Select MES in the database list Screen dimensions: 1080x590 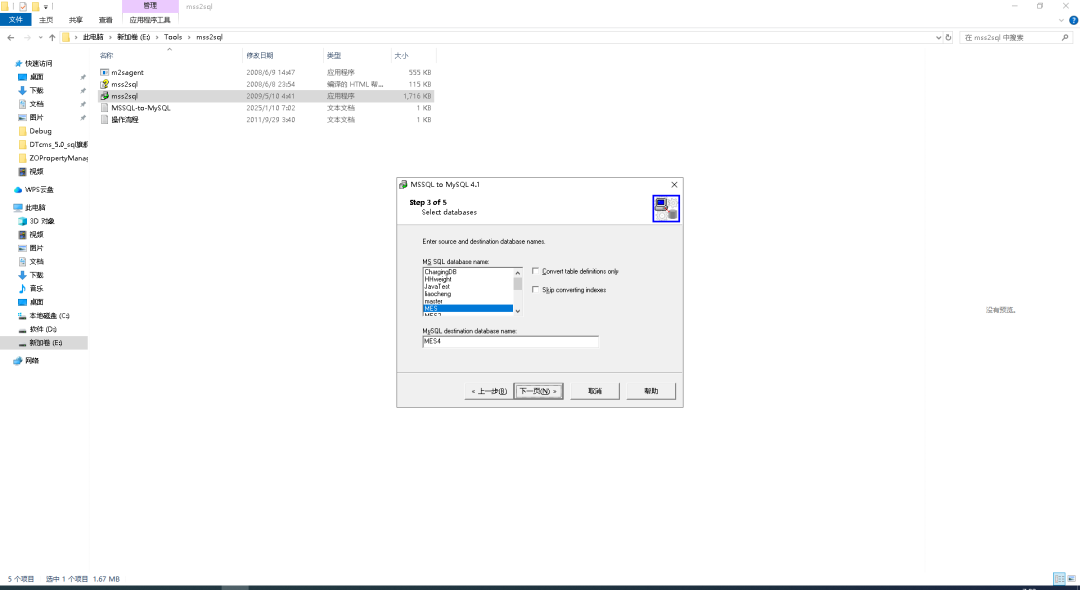pos(468,308)
